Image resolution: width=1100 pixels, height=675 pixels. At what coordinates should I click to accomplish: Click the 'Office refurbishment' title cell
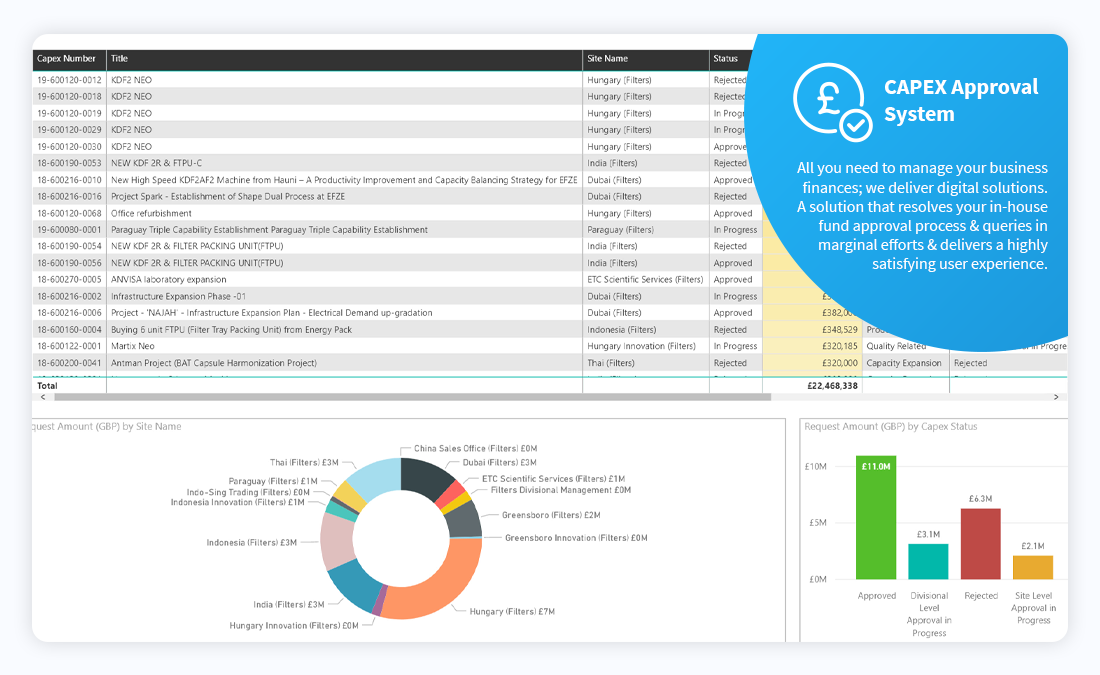point(151,213)
